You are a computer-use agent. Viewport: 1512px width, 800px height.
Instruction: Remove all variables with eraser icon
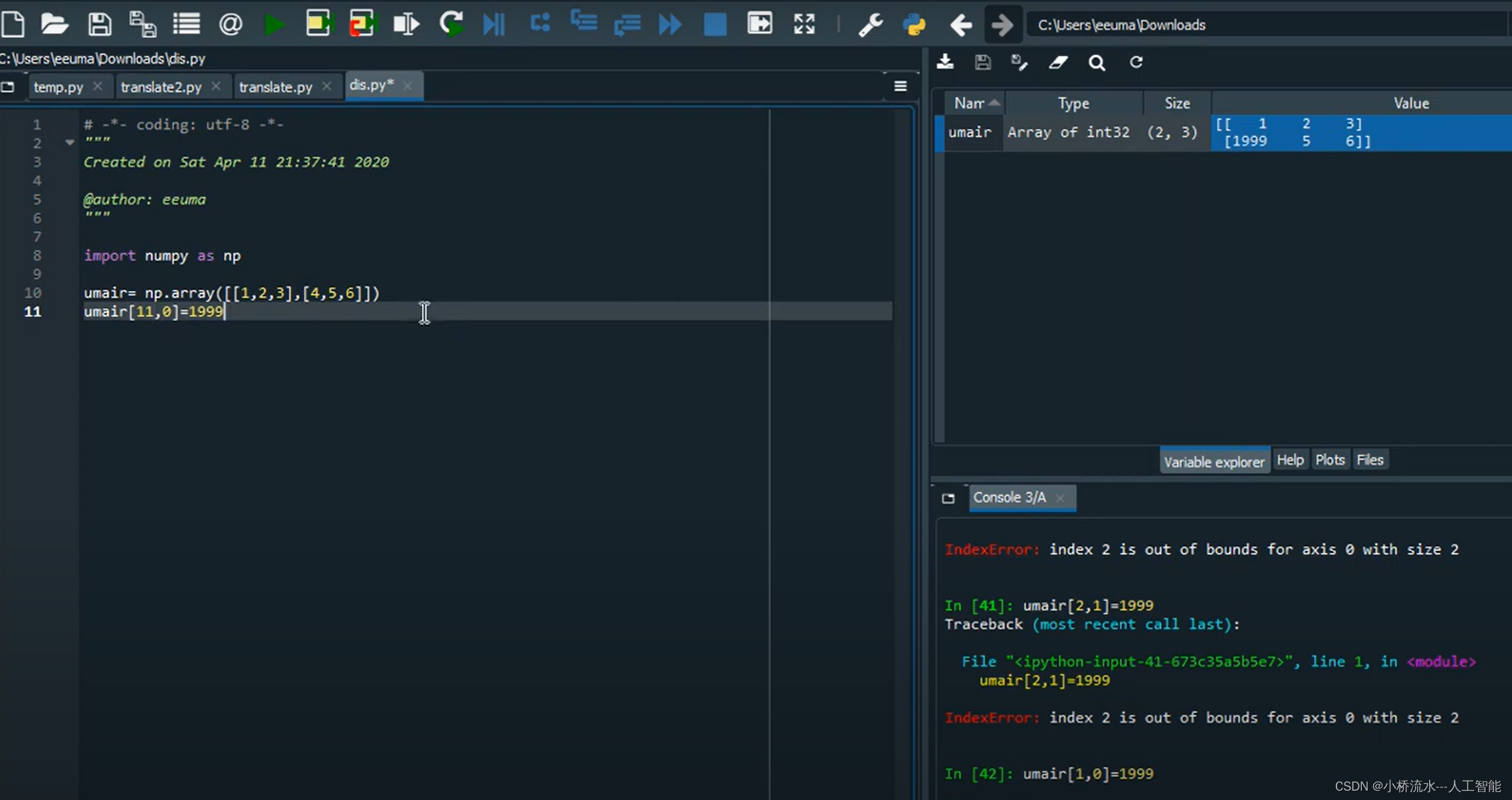point(1058,62)
